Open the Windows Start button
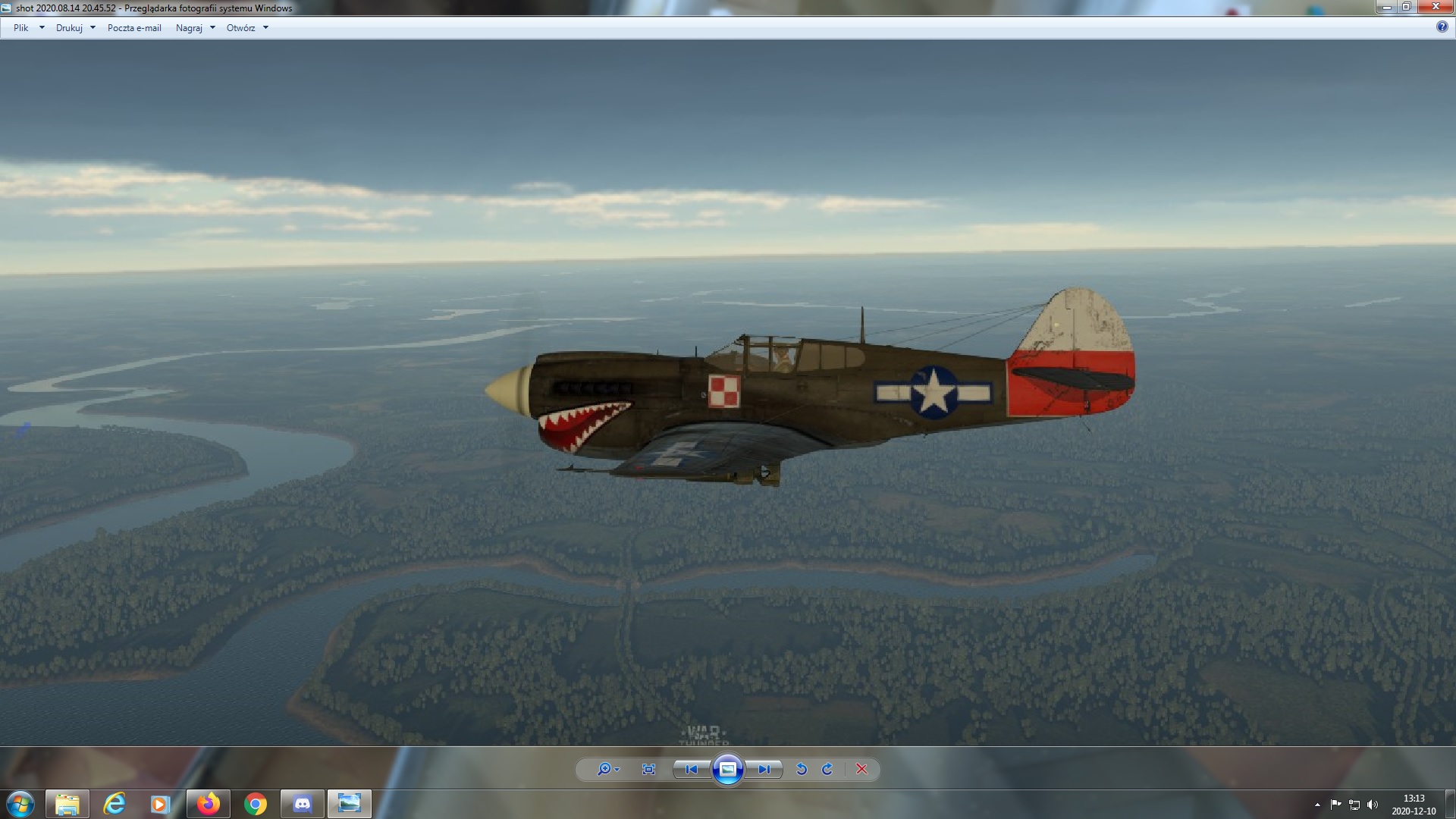 click(20, 804)
